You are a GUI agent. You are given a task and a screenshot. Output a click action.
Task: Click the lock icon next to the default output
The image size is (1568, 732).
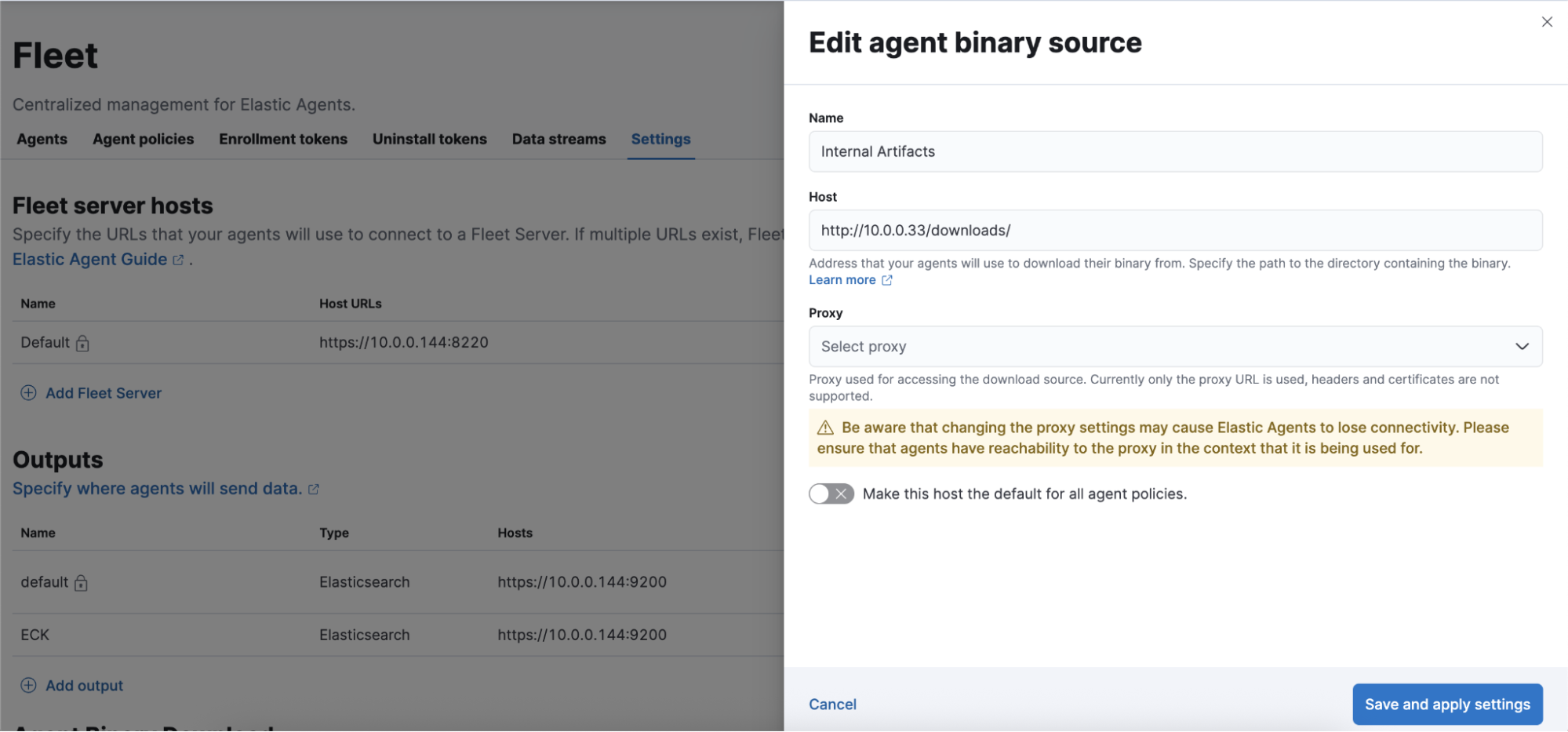pos(82,583)
